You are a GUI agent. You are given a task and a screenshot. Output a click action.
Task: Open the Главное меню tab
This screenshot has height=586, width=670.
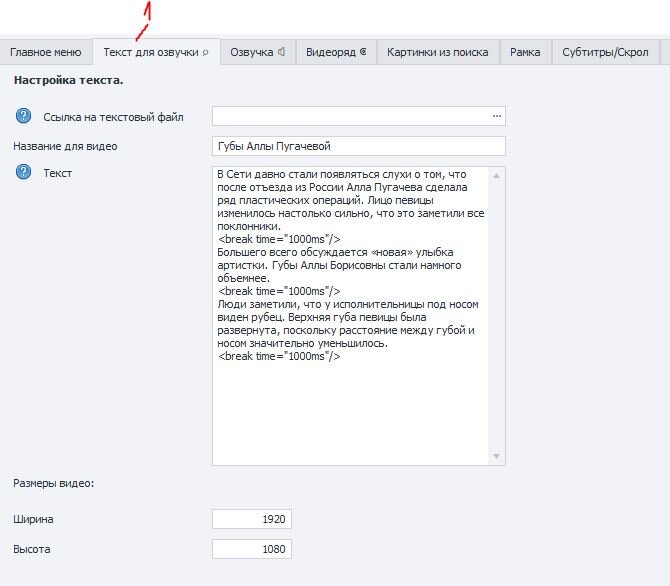[46, 52]
